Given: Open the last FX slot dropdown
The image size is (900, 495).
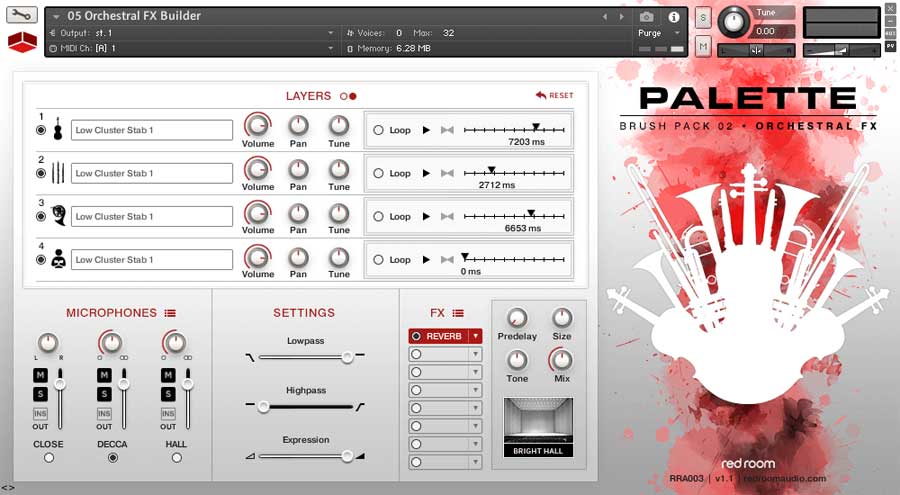Looking at the screenshot, I should point(475,462).
